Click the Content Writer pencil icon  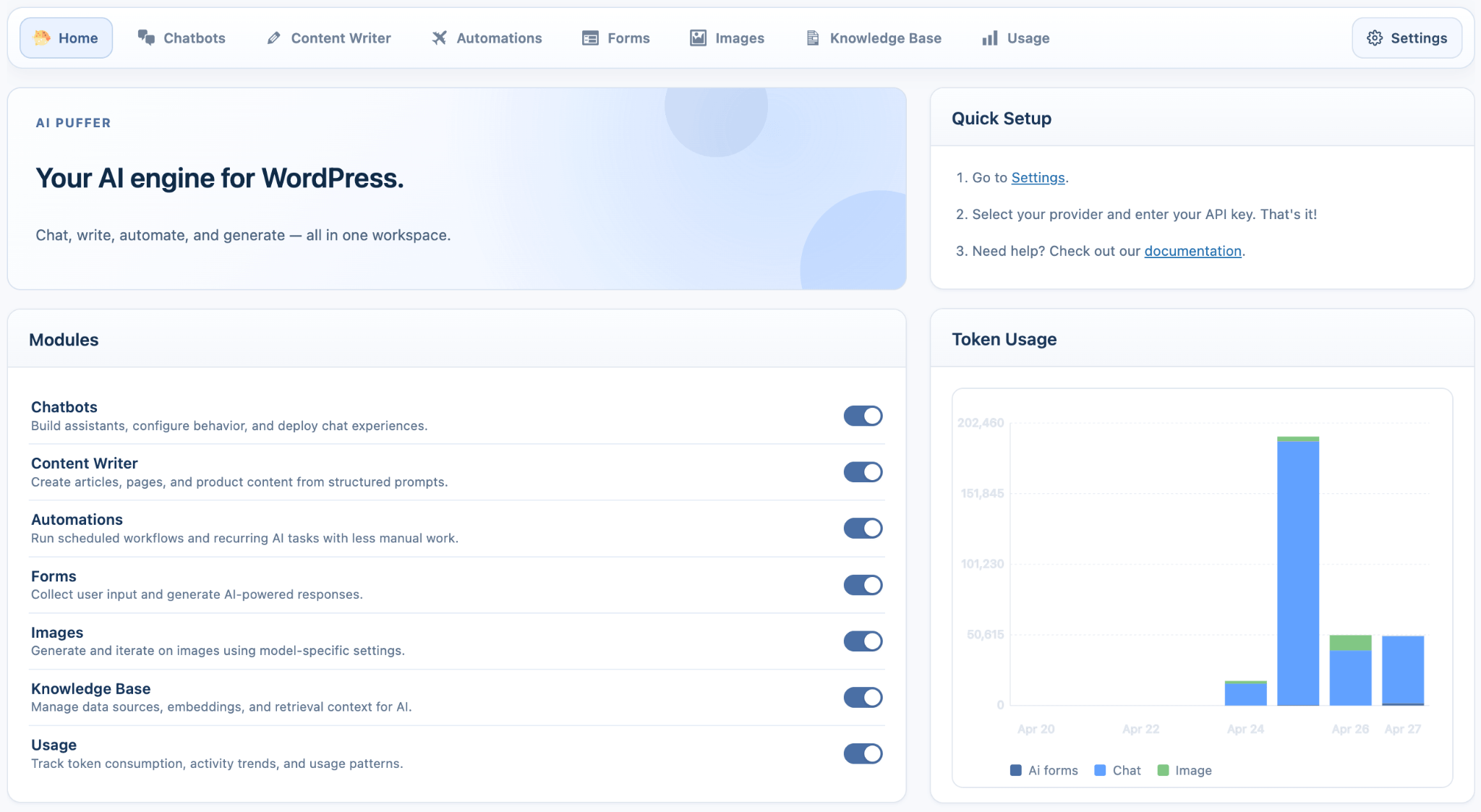point(274,38)
